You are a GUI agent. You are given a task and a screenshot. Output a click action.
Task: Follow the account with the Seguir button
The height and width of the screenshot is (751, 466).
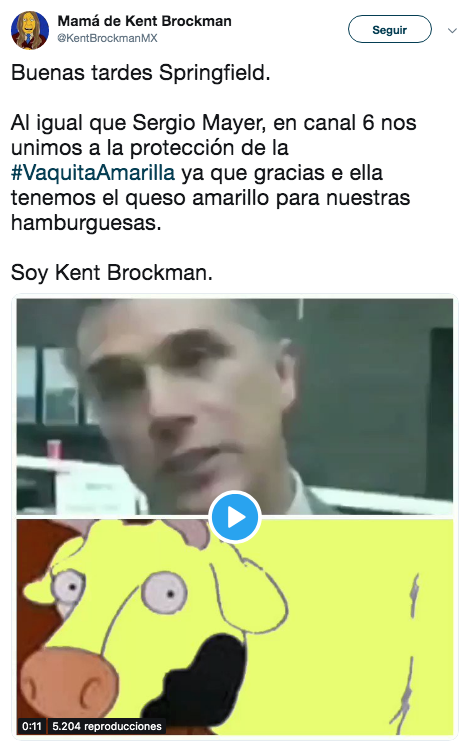389,29
